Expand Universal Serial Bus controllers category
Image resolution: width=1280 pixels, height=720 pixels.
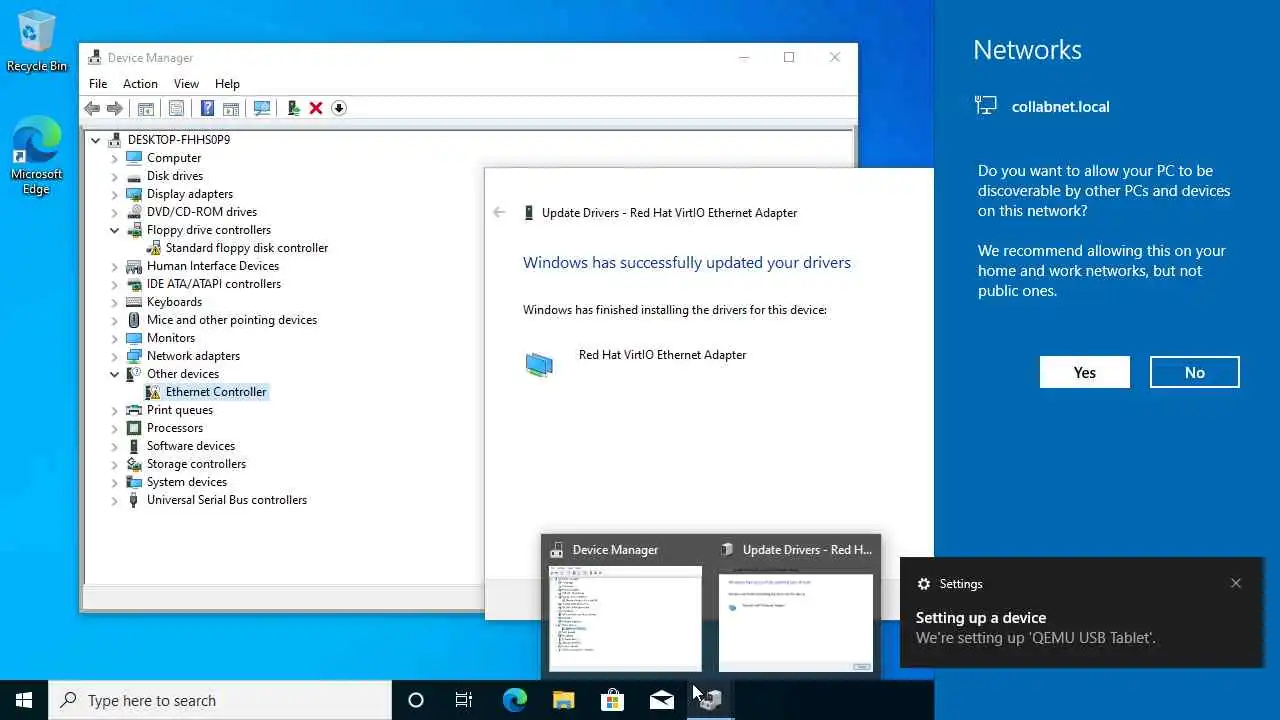pos(115,500)
